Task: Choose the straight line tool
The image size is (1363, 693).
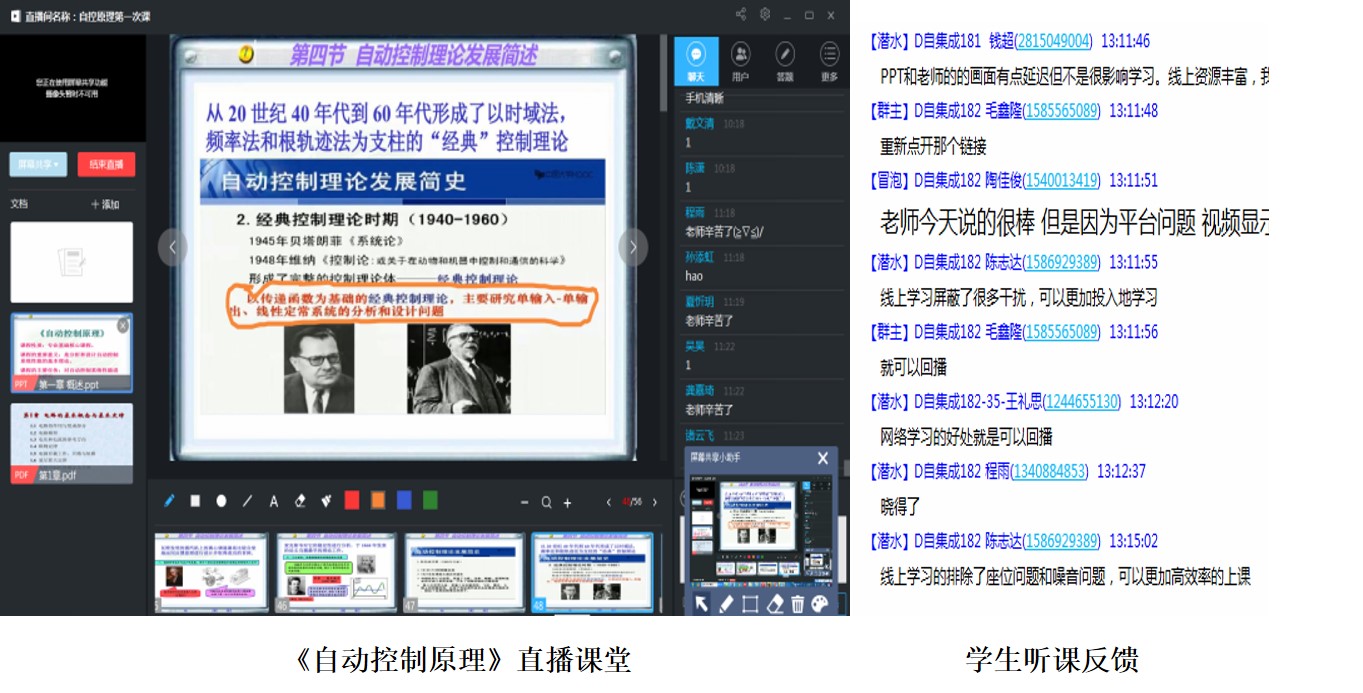Action: 247,501
